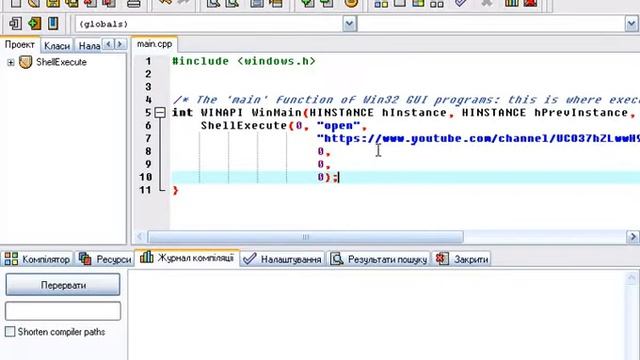This screenshot has height=360, width=640.
Task: Click the Rebuild All toolbar icon
Action: [437, 4]
